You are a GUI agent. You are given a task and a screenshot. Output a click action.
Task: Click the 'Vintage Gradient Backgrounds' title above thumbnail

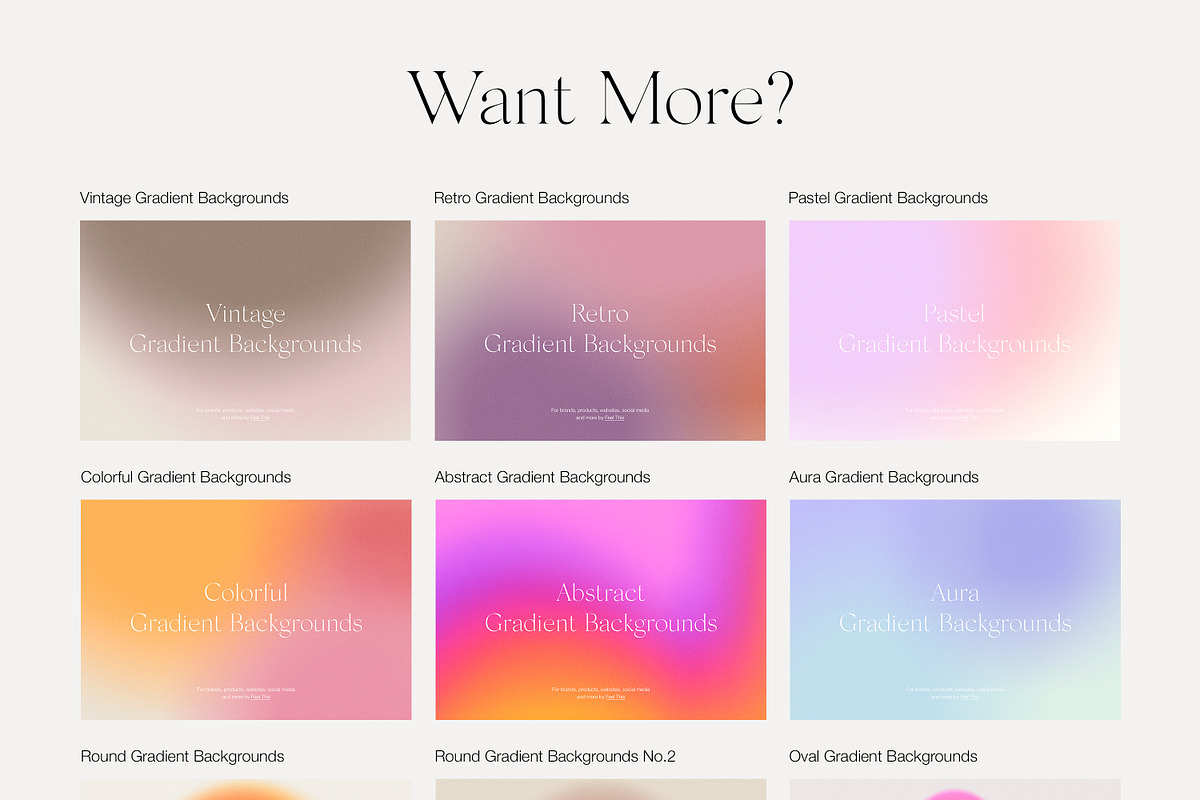point(184,198)
